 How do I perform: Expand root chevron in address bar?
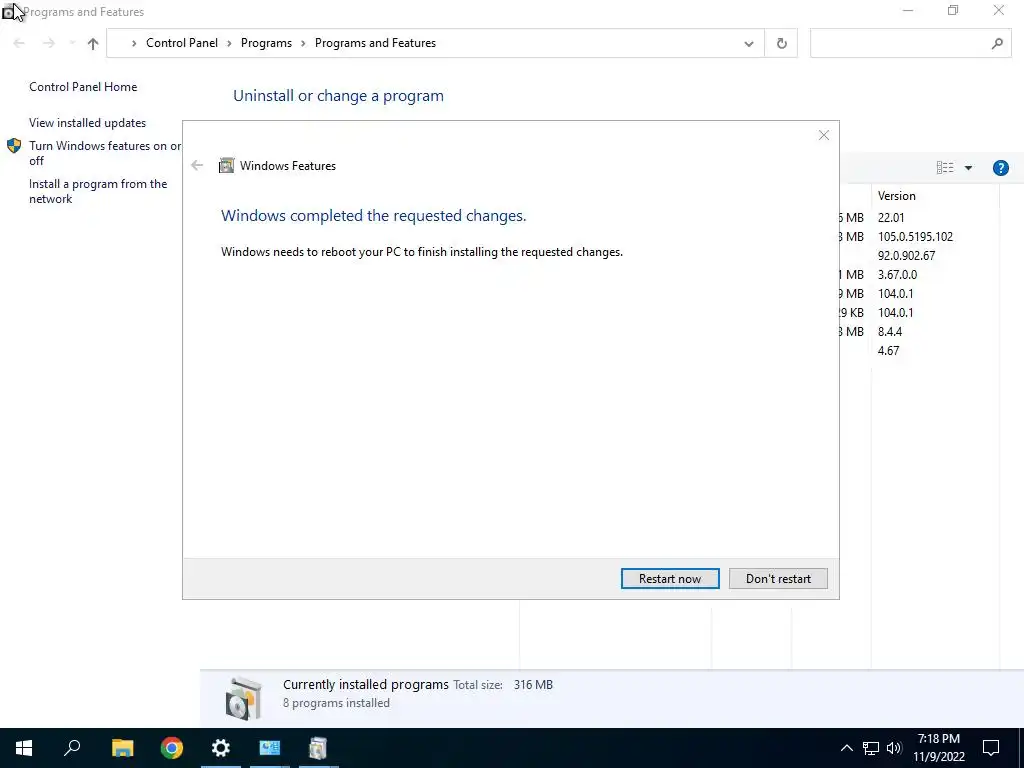pos(134,44)
